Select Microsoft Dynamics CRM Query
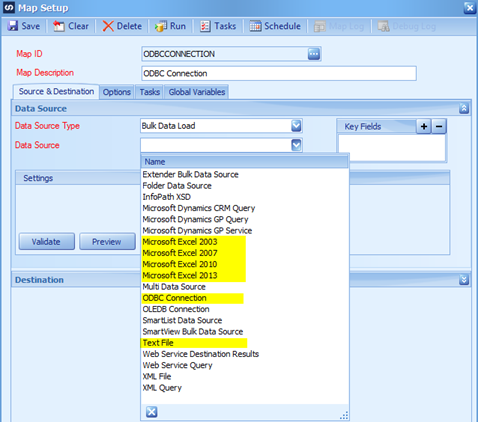The height and width of the screenshot is (422, 478). click(245, 208)
